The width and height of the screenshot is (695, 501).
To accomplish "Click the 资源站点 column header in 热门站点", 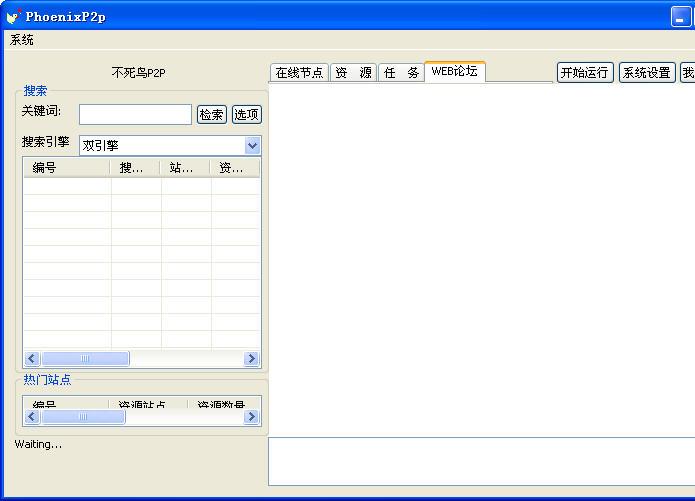I will [148, 403].
